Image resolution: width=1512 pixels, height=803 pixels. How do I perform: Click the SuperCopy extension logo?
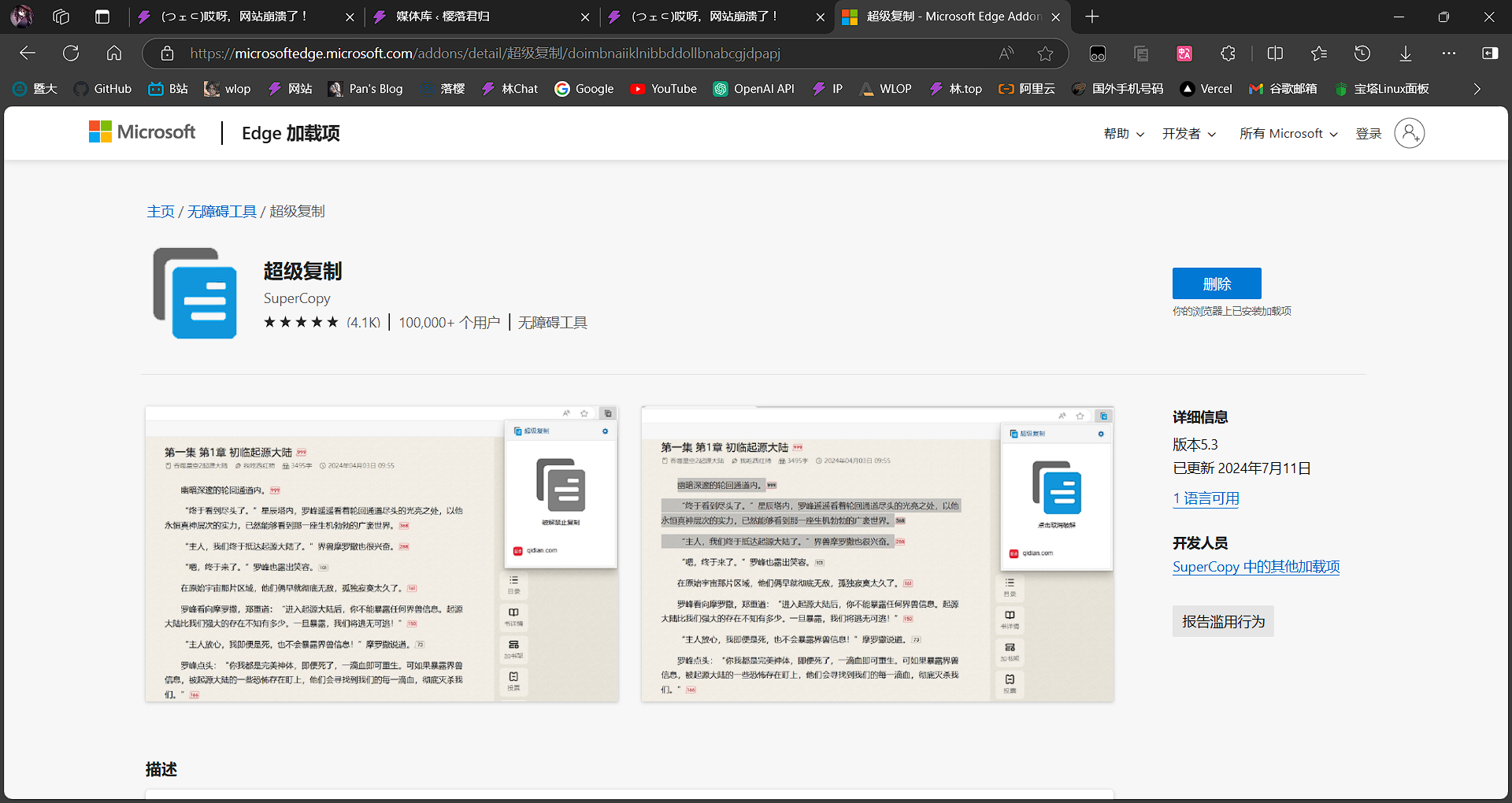195,293
